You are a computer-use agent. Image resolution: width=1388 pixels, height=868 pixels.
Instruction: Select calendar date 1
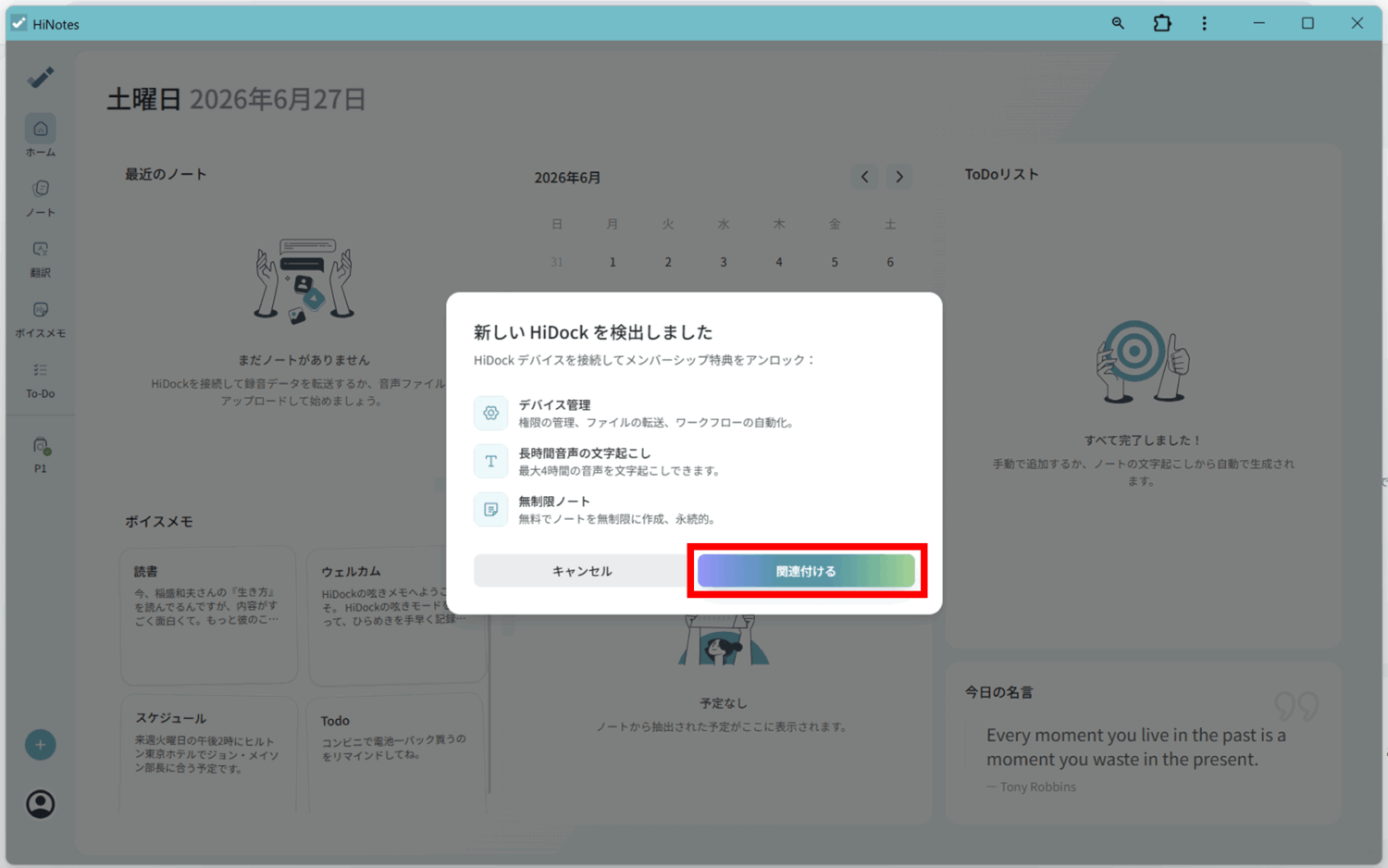[613, 262]
